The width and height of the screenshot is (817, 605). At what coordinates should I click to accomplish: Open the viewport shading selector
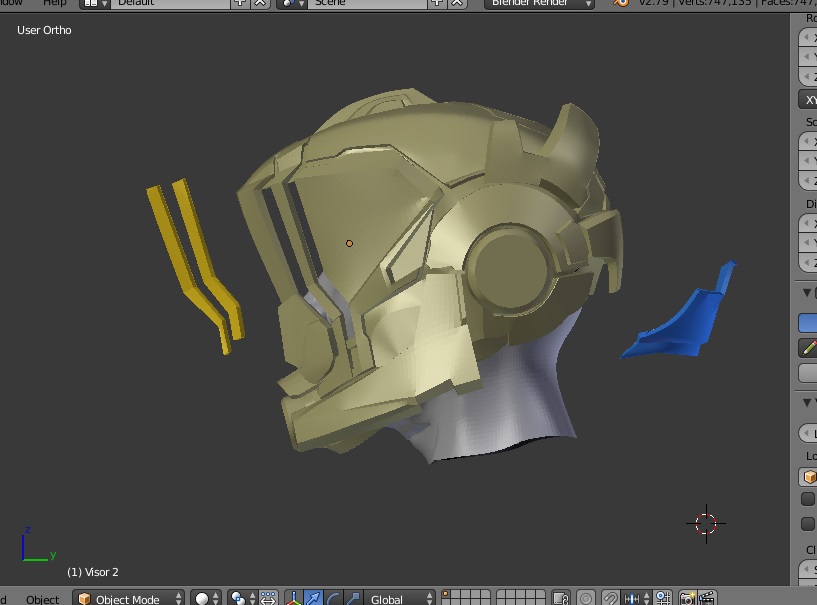206,598
